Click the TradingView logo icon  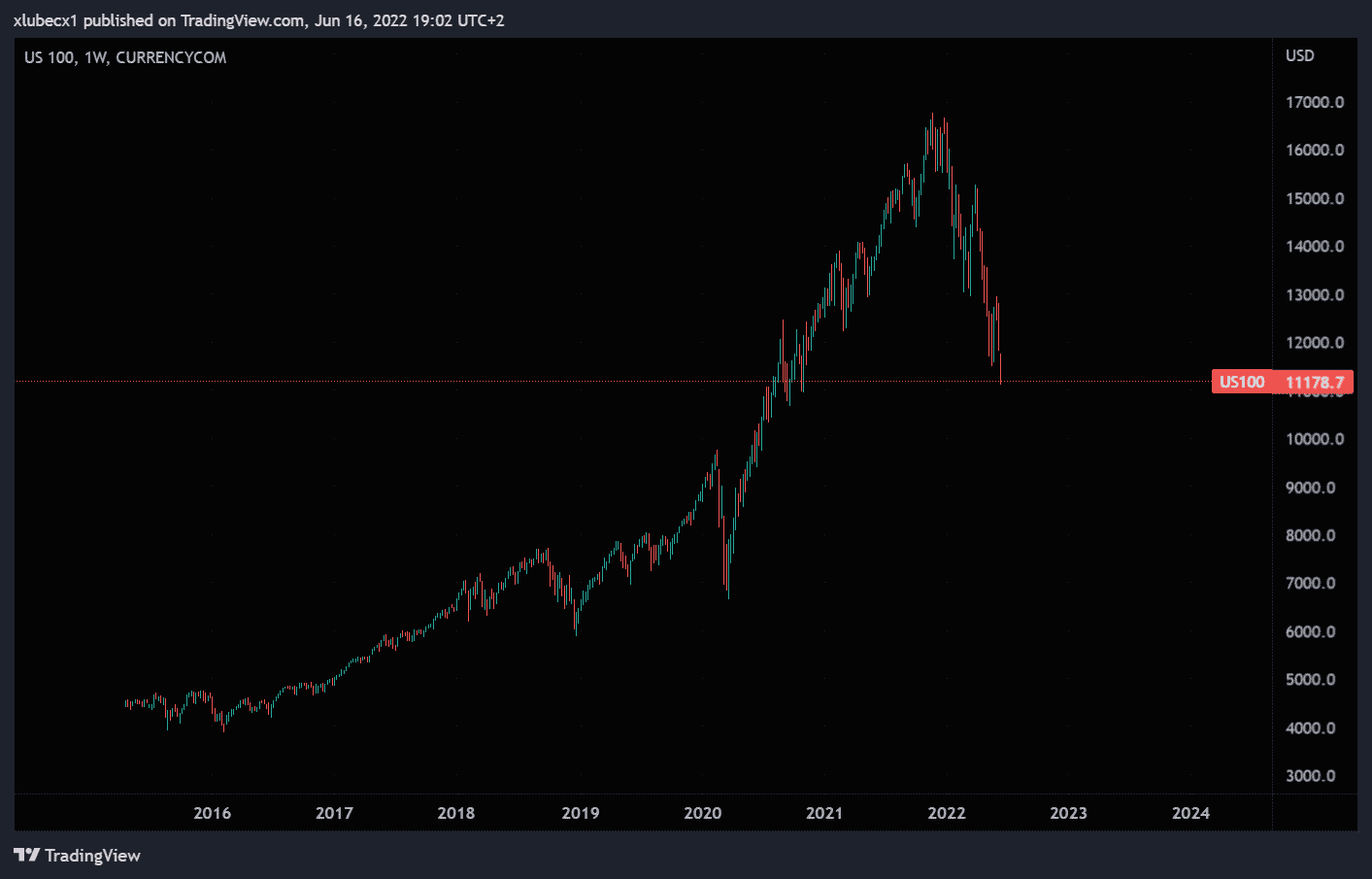tap(27, 856)
